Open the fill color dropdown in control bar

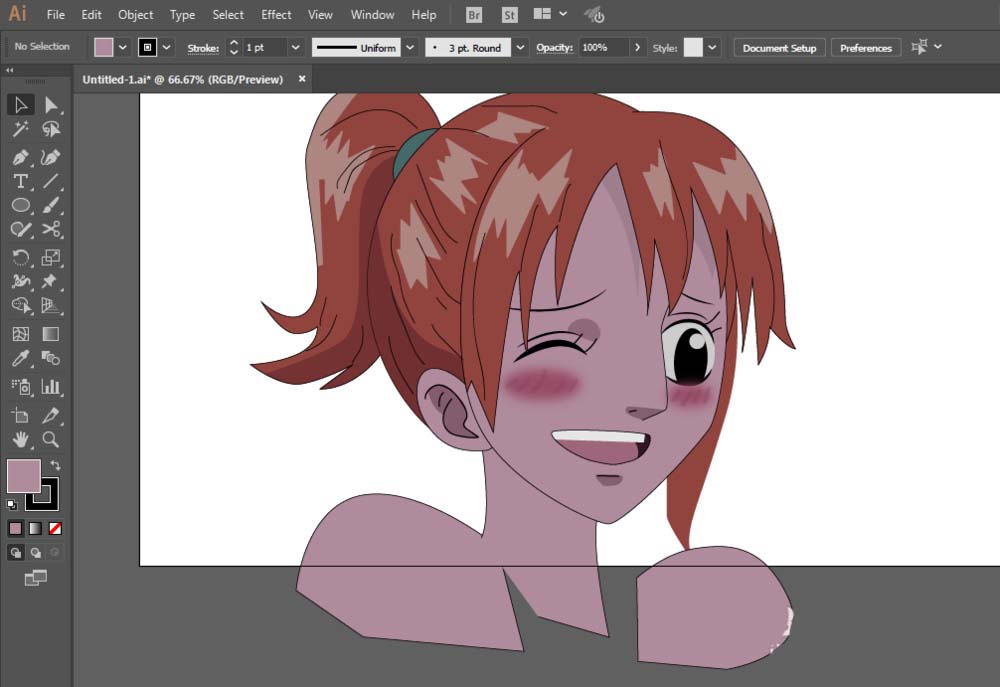pyautogui.click(x=122, y=47)
